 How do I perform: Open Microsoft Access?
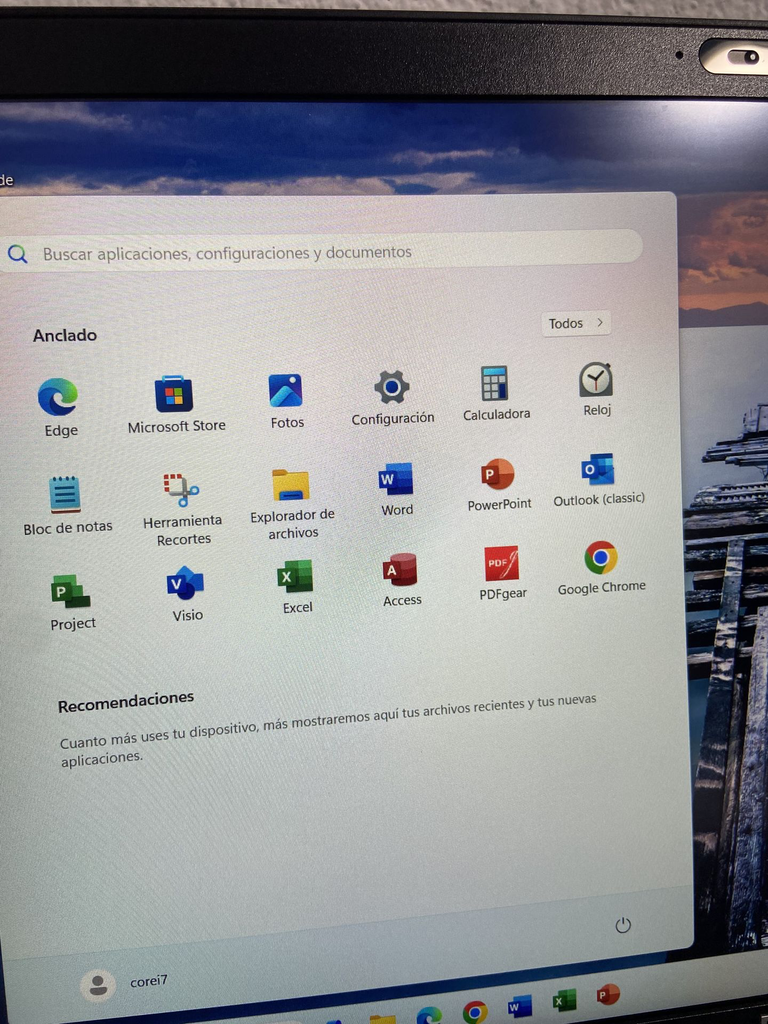tap(400, 580)
